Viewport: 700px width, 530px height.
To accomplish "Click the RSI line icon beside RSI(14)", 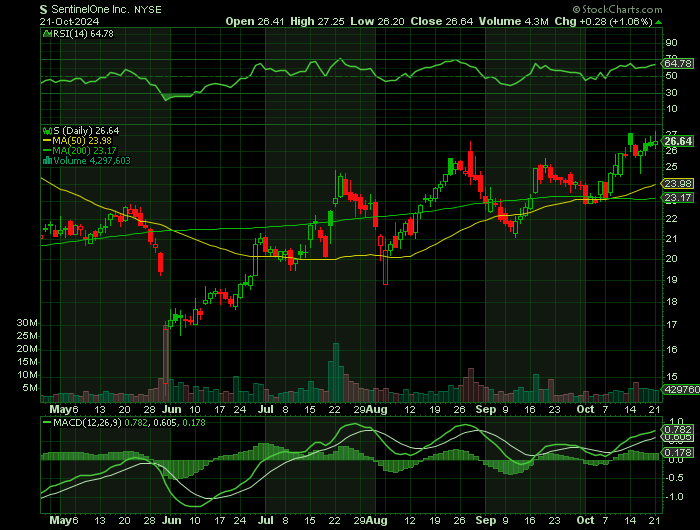I will tap(47, 33).
